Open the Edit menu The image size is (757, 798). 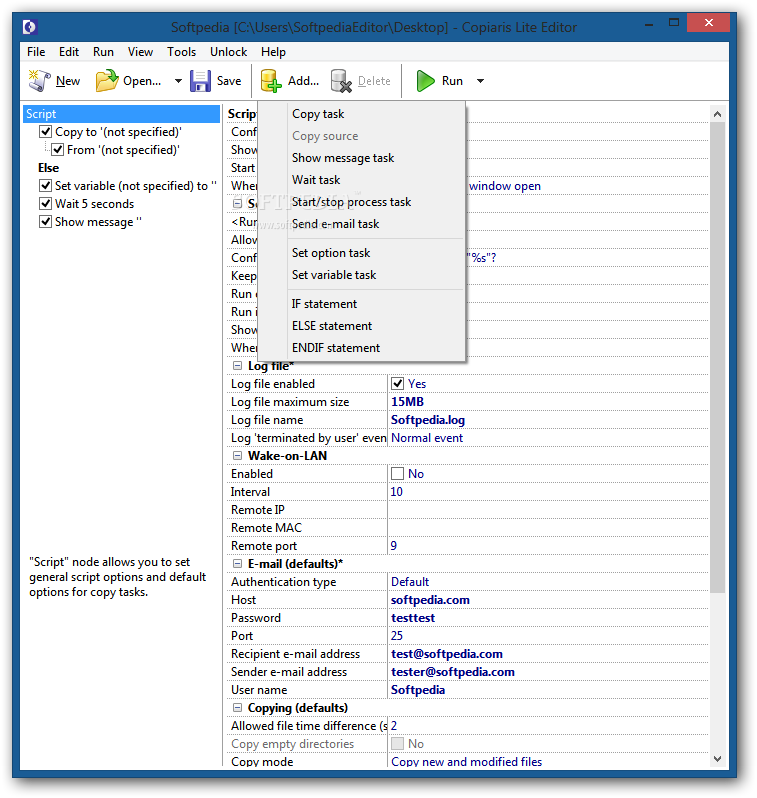(69, 52)
